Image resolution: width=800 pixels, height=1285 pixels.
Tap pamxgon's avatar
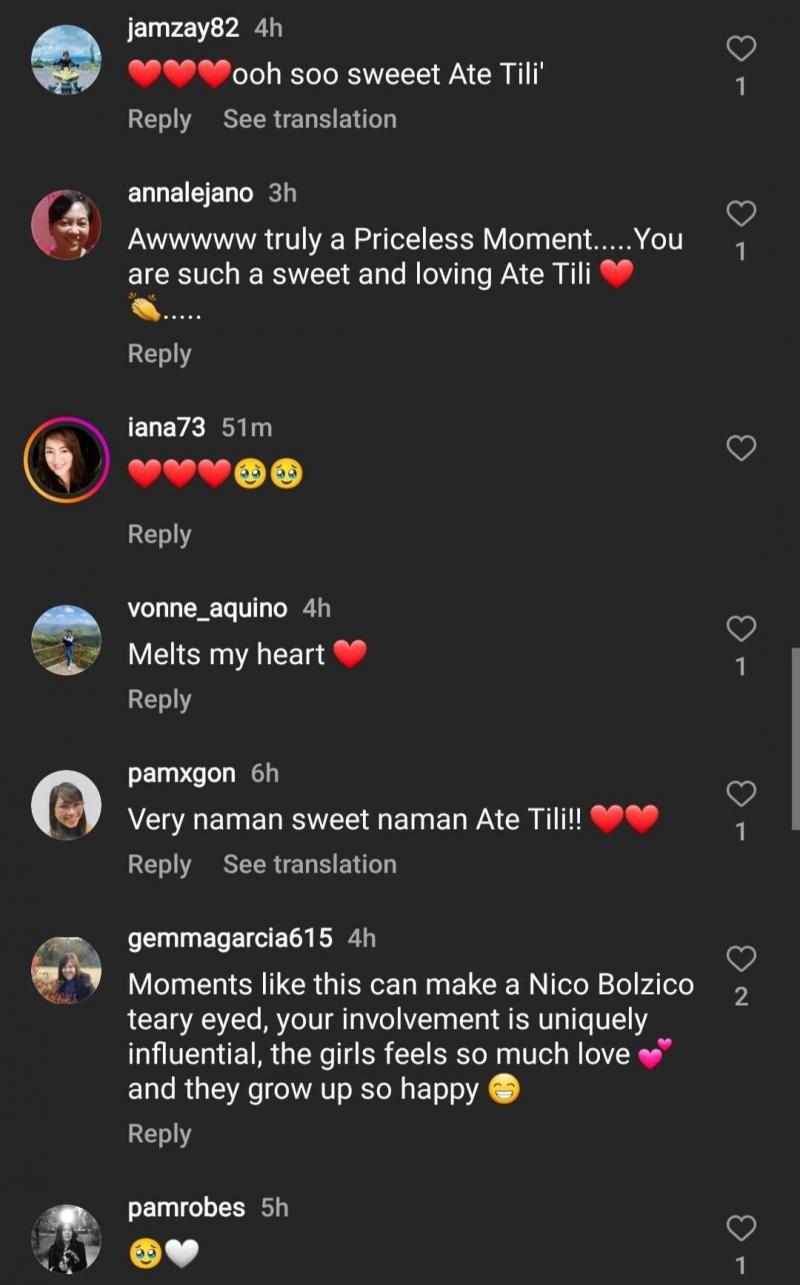67,805
